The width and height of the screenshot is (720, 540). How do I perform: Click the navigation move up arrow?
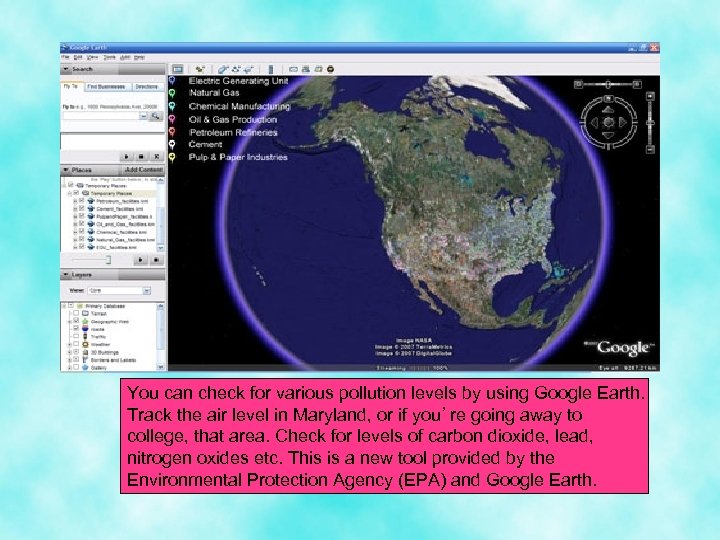click(x=608, y=110)
